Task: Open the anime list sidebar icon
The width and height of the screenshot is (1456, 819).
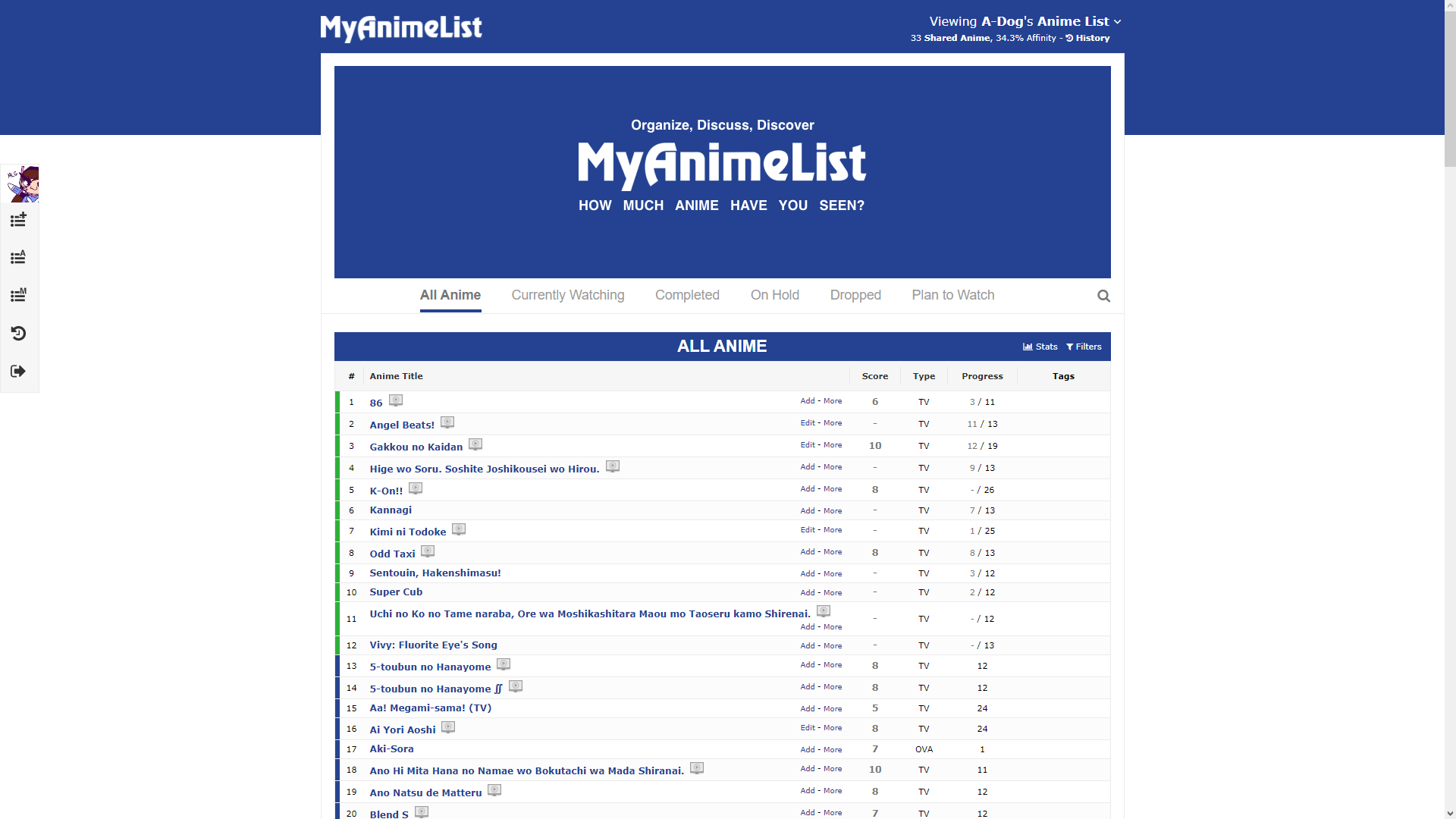Action: tap(18, 258)
